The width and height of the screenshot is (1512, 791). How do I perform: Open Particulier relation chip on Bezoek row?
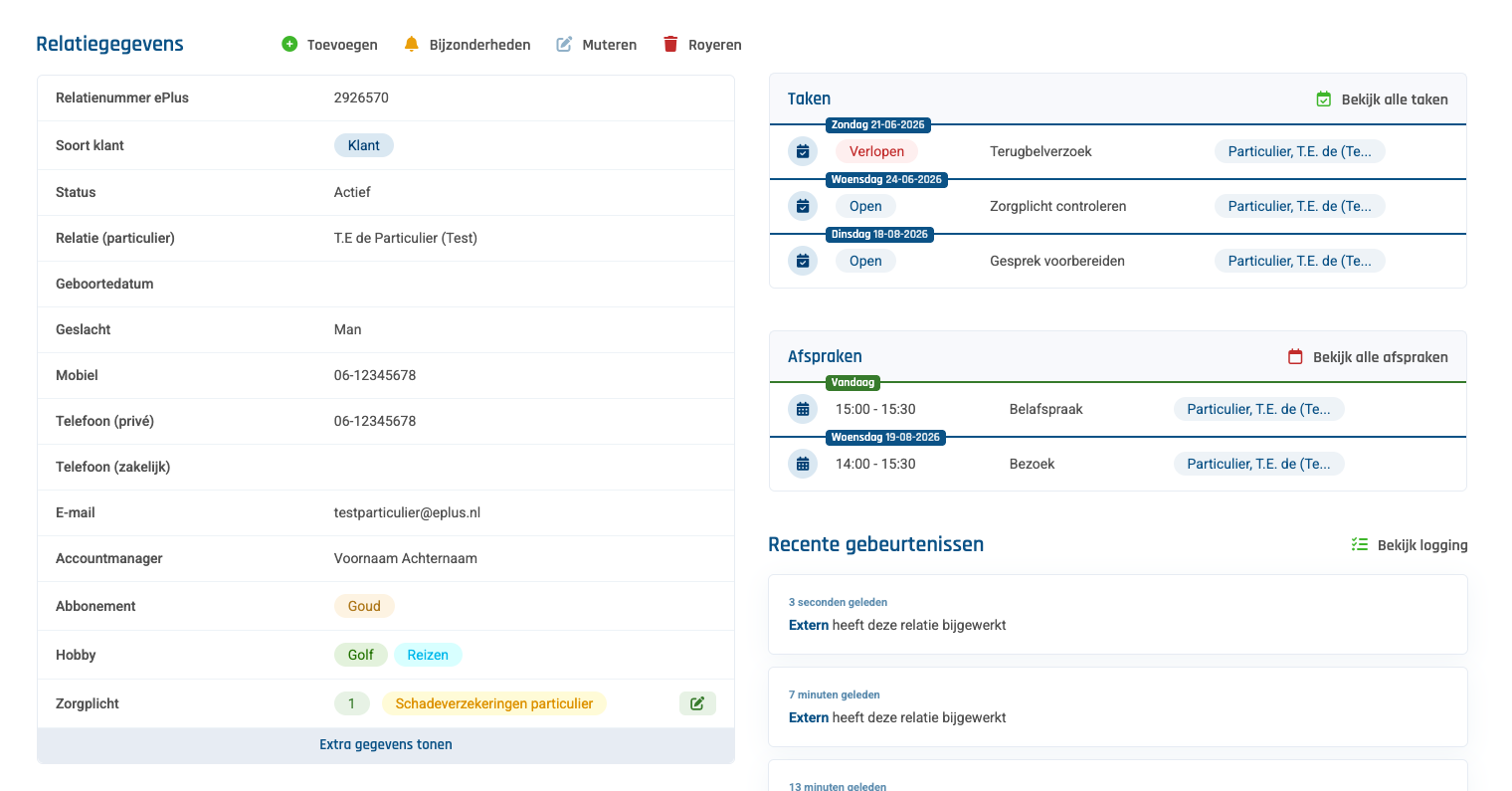pyautogui.click(x=1258, y=464)
